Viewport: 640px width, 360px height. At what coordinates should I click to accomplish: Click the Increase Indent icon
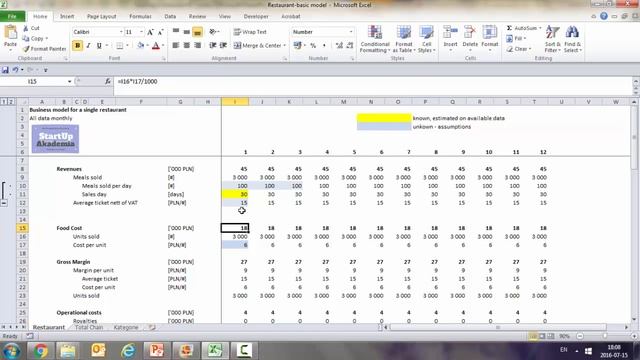tap(223, 45)
